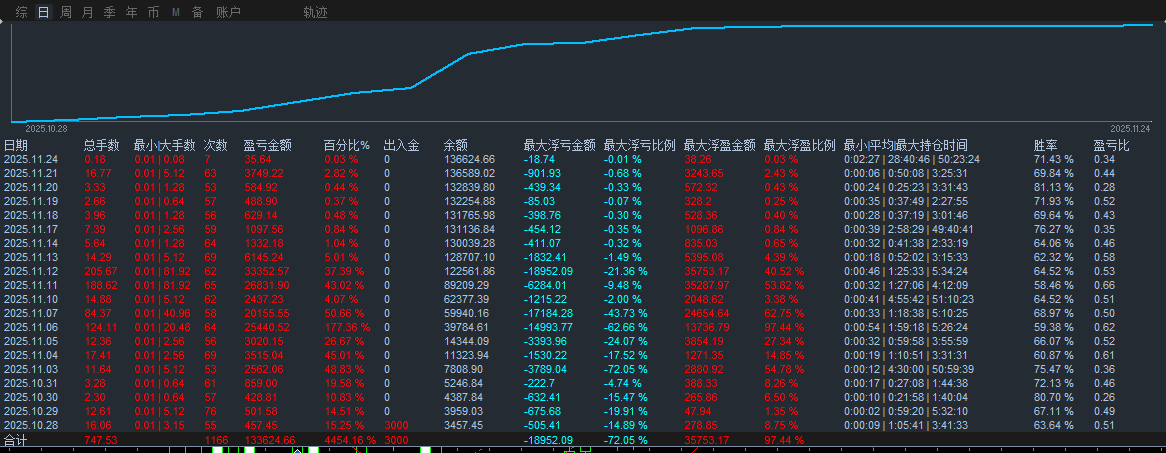
Task: Switch to the 周 weekly tab
Action: [66, 12]
